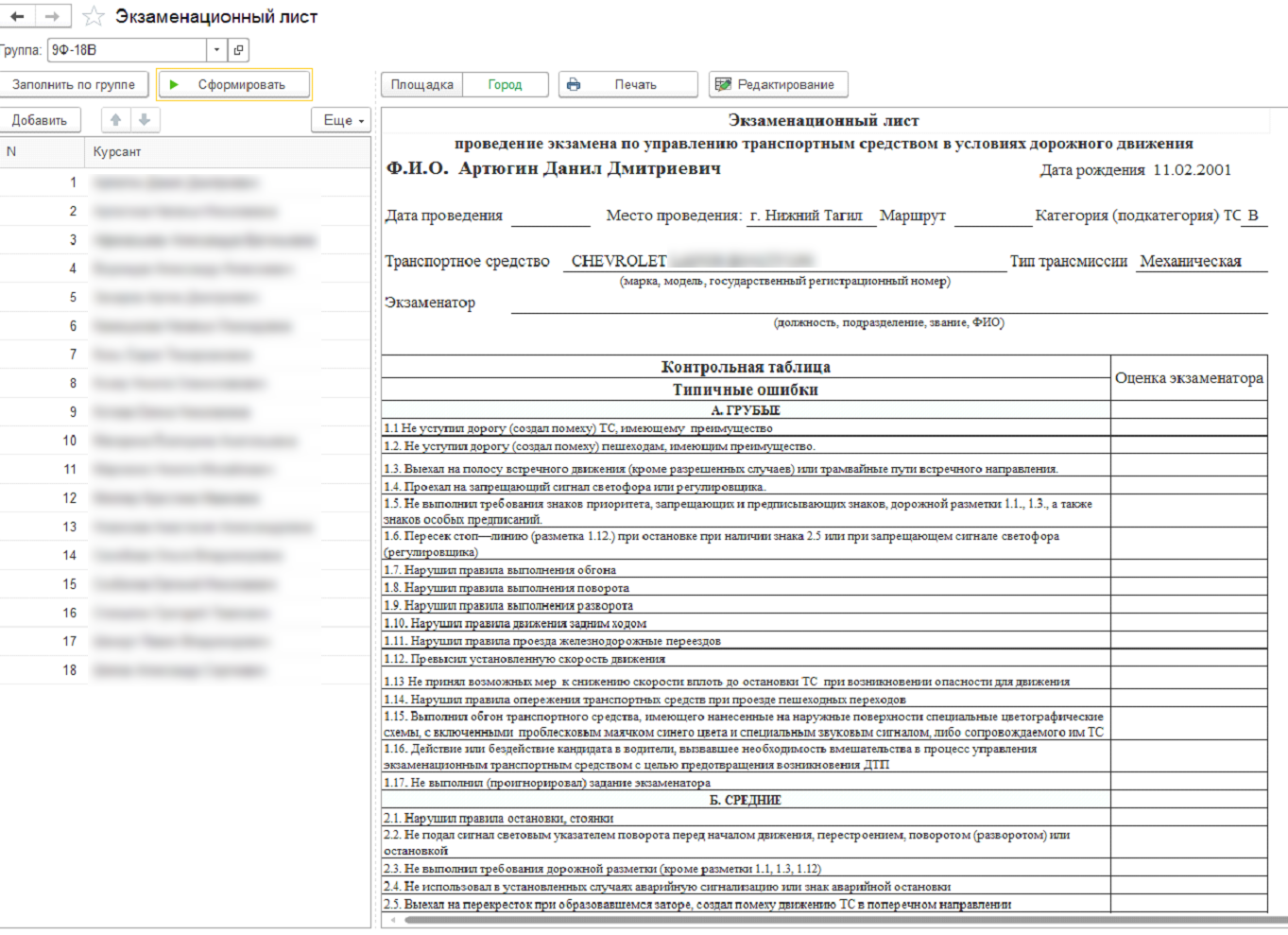Select student row number 18

(185, 670)
